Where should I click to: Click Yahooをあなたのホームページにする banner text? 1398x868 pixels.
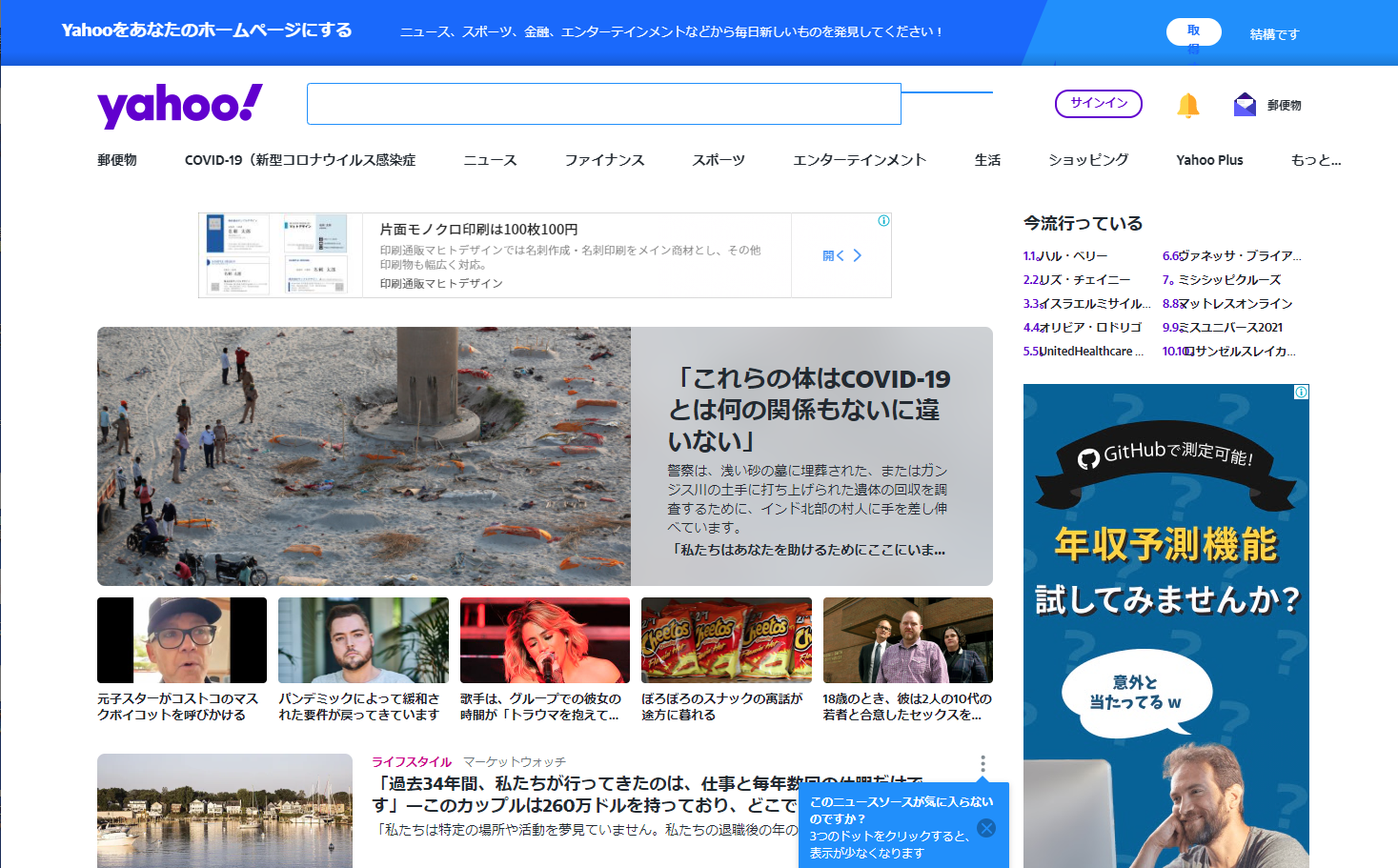pyautogui.click(x=207, y=30)
